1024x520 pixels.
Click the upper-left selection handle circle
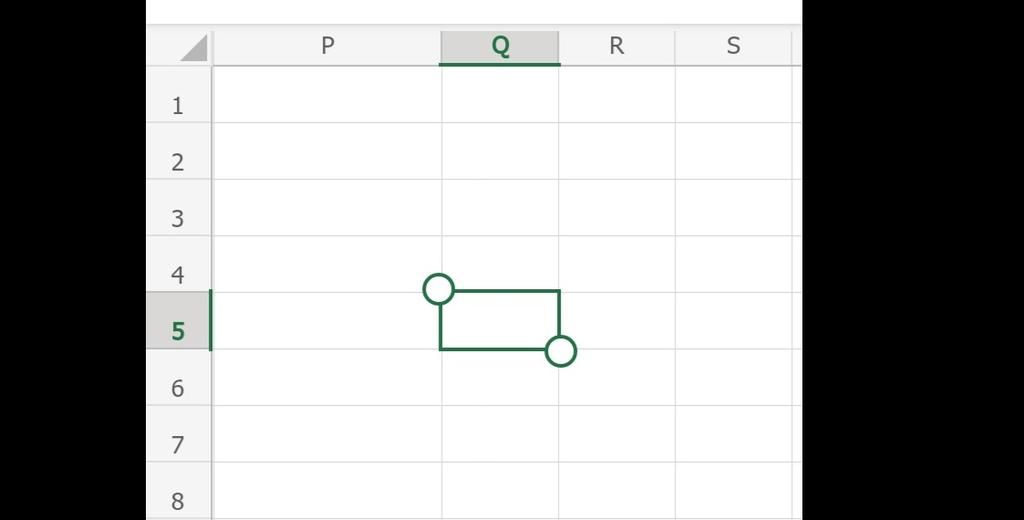439,289
